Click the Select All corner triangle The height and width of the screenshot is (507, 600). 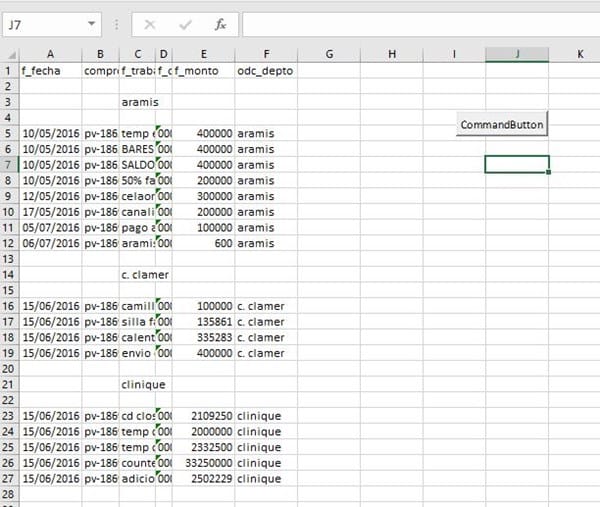[x=11, y=55]
